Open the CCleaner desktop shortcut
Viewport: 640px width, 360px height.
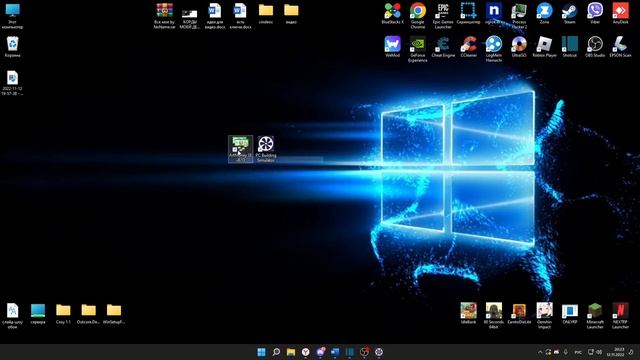(x=468, y=47)
